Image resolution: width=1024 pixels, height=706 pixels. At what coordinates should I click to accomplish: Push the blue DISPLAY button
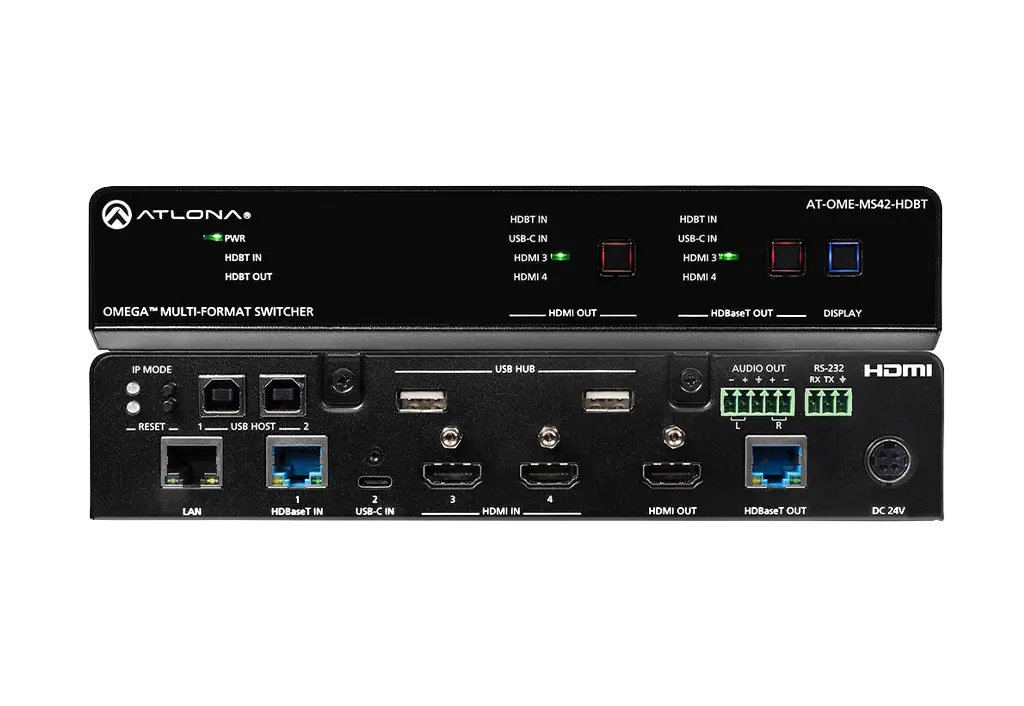[844, 257]
